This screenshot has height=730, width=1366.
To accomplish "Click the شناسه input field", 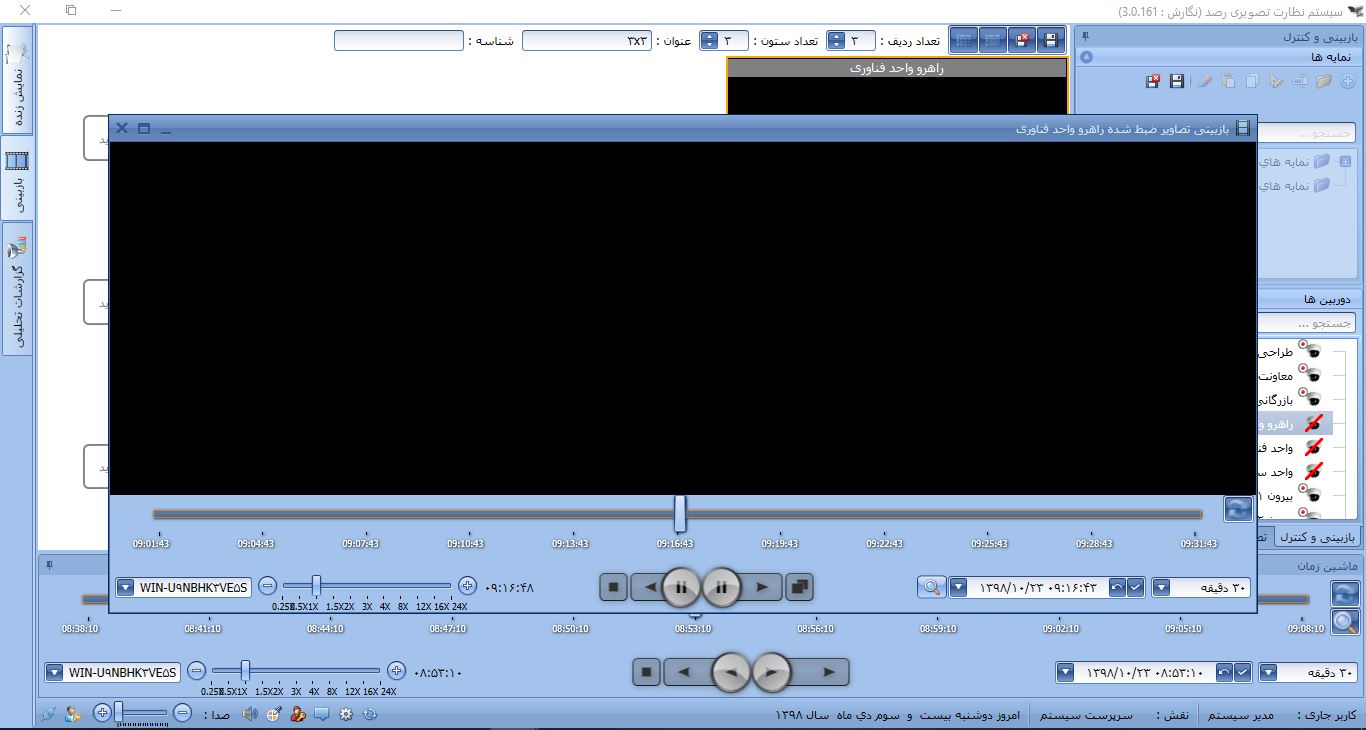I will (x=398, y=40).
